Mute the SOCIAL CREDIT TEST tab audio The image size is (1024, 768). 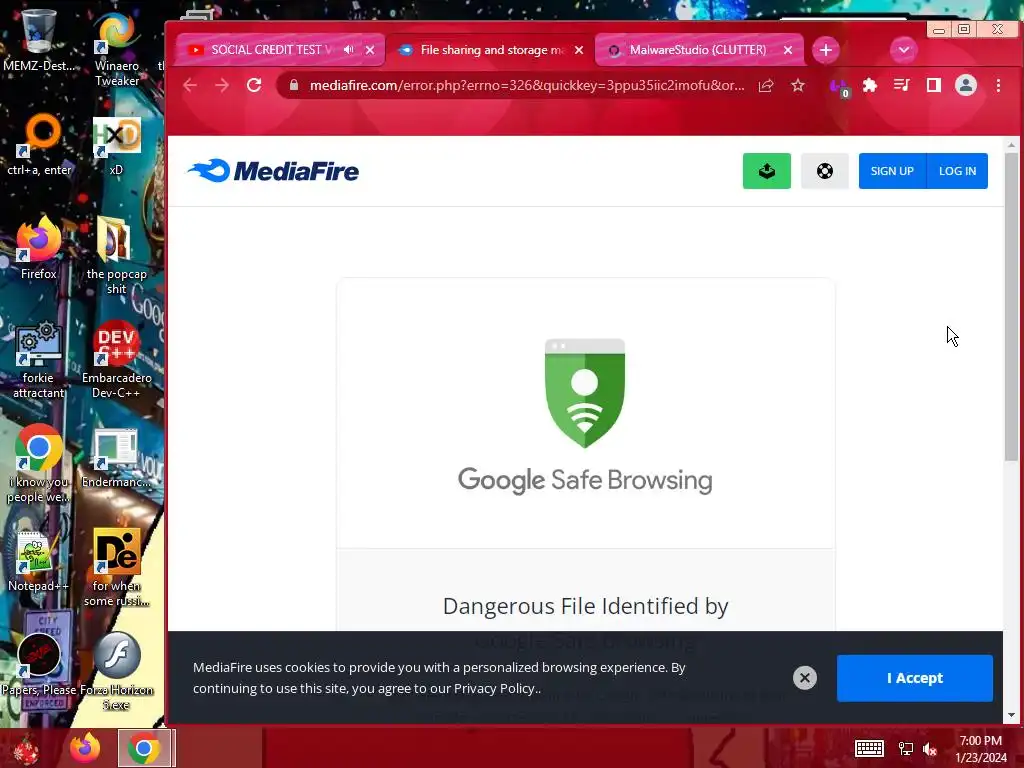click(349, 50)
